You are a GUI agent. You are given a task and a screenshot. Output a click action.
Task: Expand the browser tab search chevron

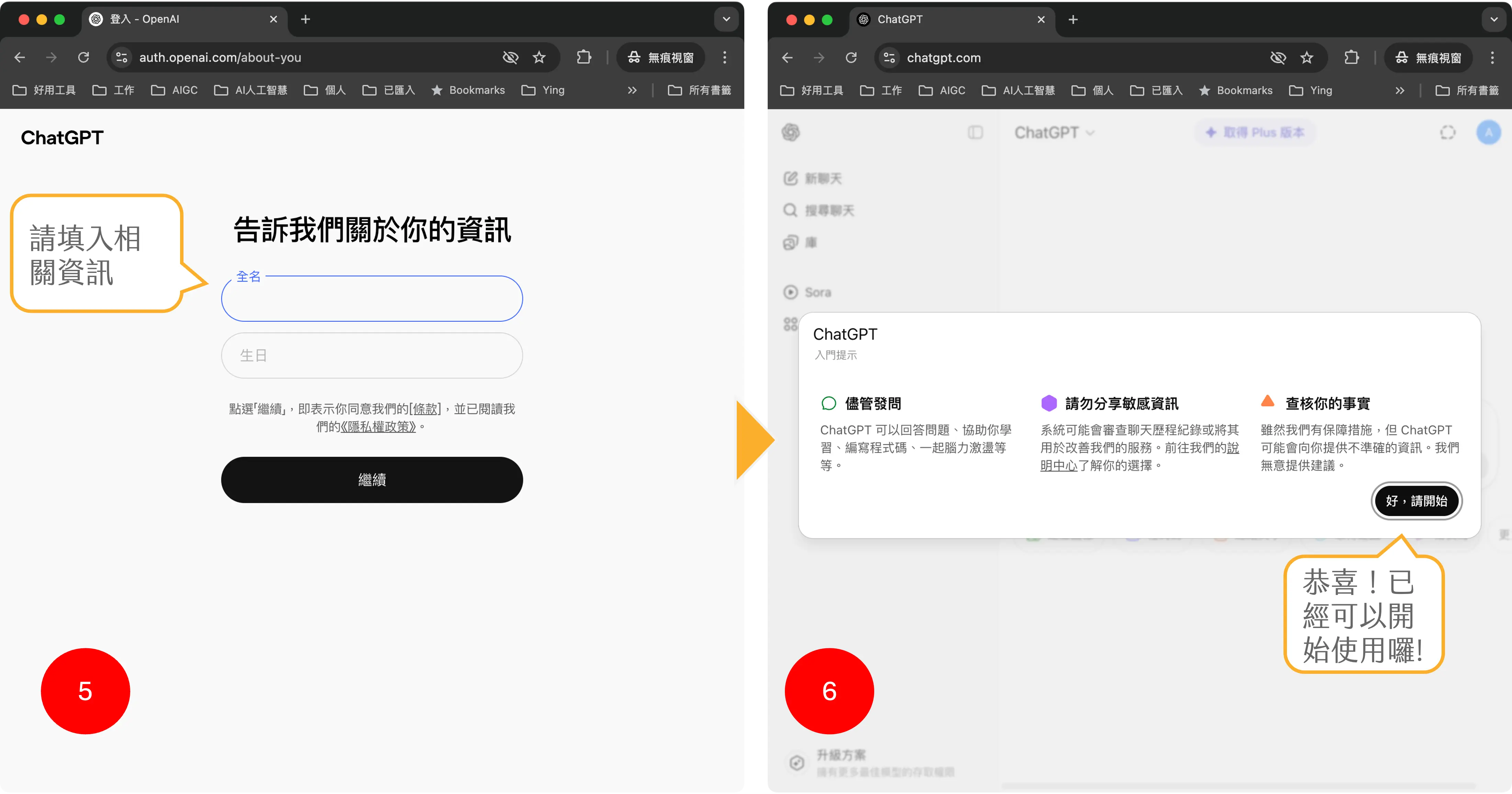tap(726, 19)
